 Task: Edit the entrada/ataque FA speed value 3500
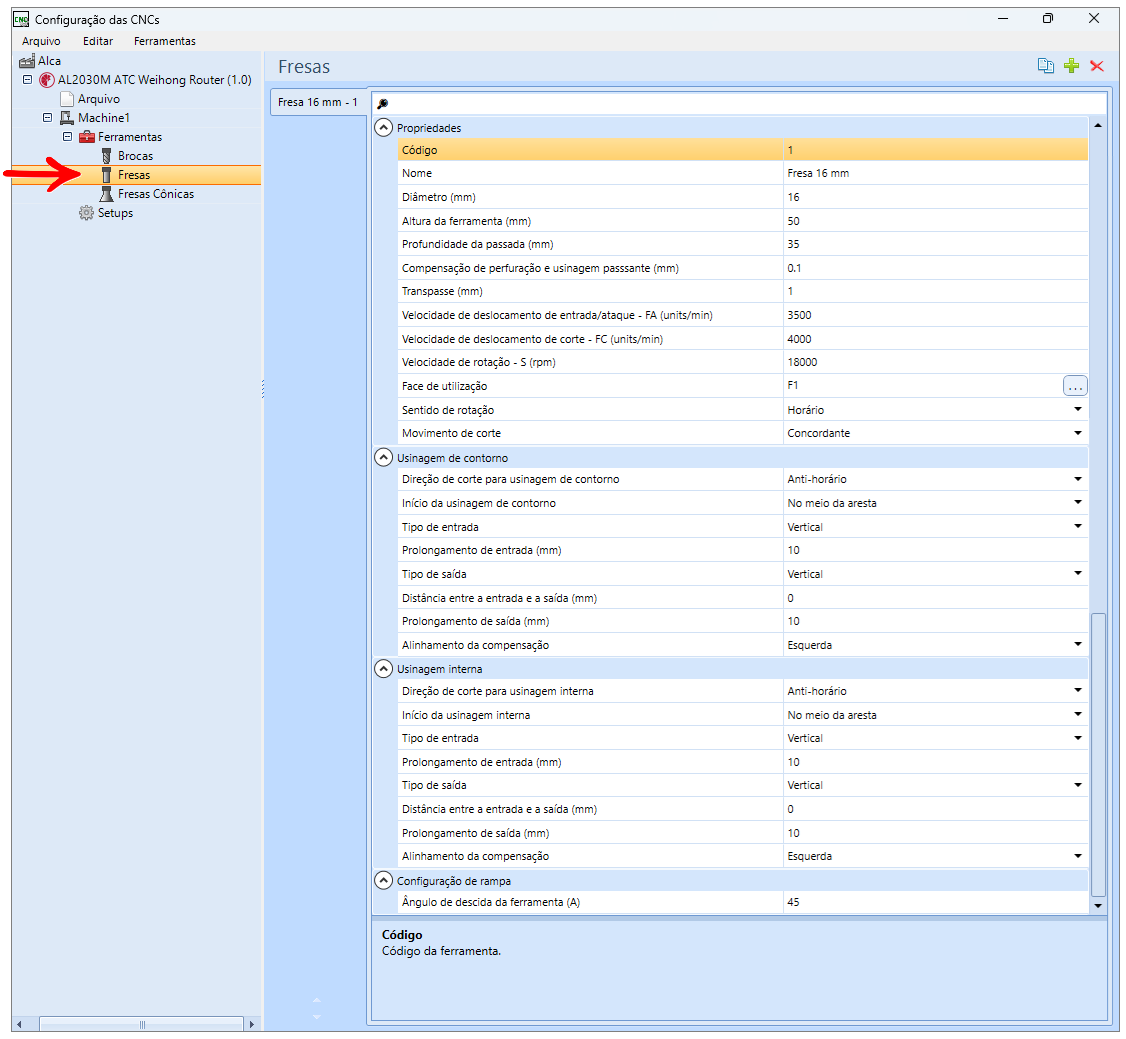935,315
